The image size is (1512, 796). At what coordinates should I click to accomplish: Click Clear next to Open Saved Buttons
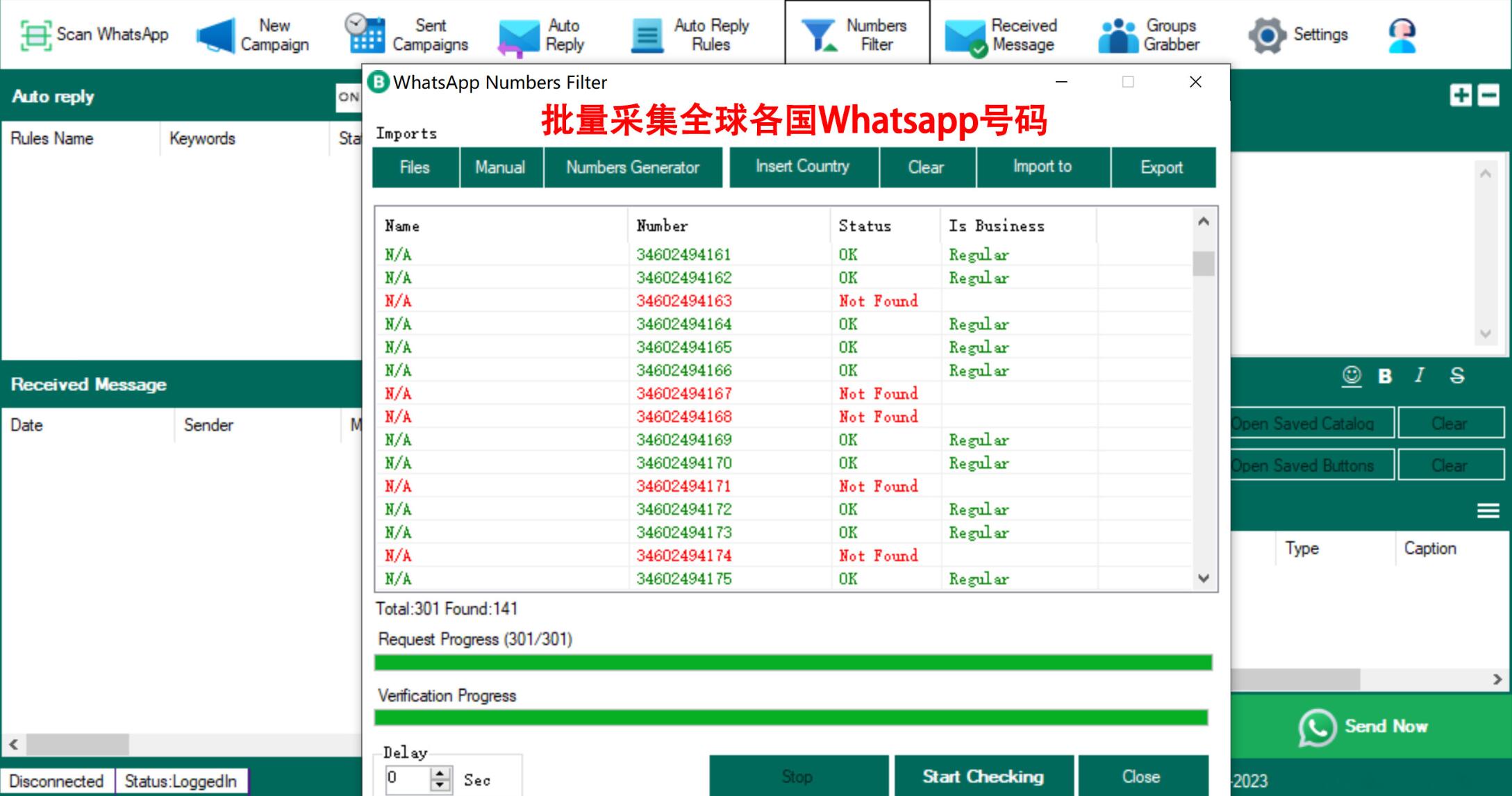coord(1450,465)
